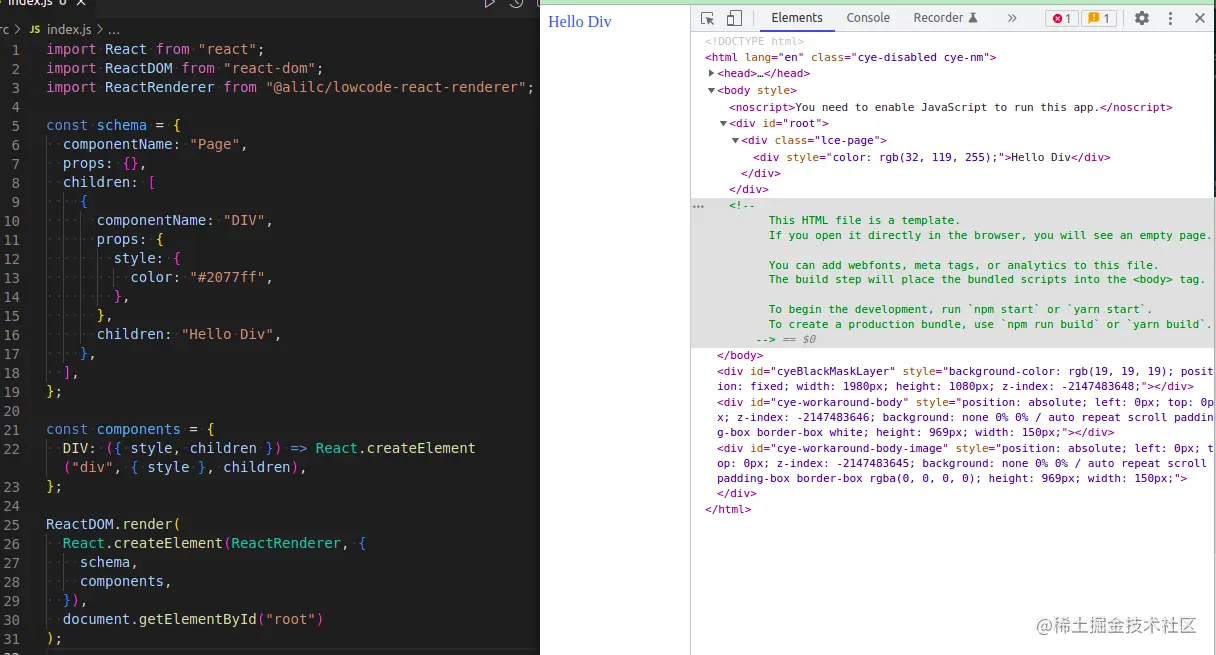
Task: Collapse the div#root tree node
Action: tap(722, 123)
